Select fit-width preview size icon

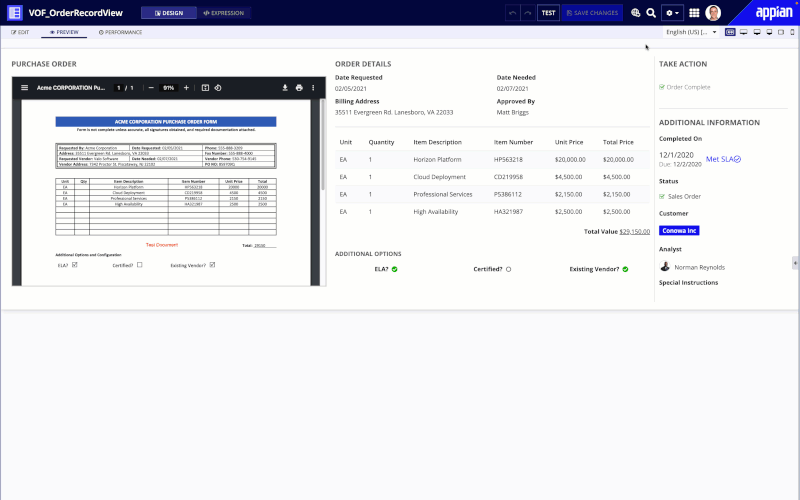(x=730, y=32)
